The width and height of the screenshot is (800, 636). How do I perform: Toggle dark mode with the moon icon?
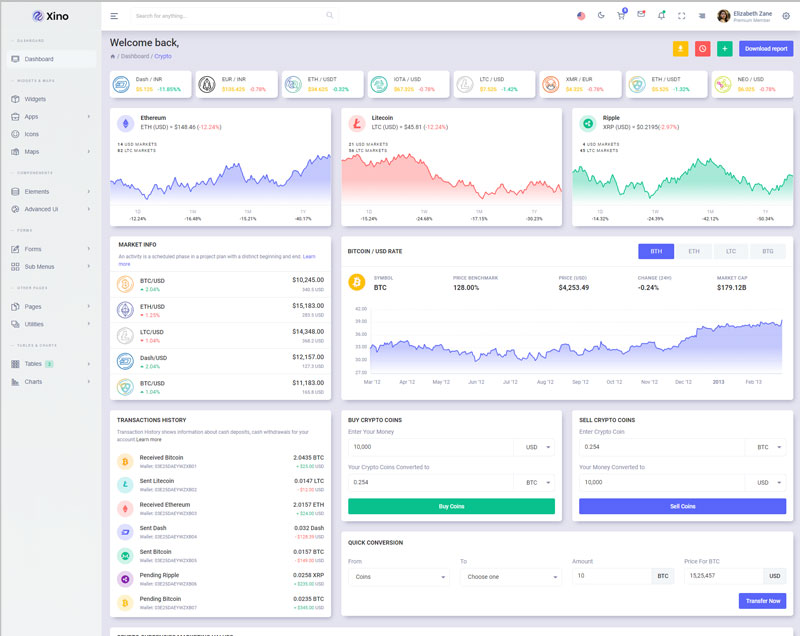tap(601, 16)
